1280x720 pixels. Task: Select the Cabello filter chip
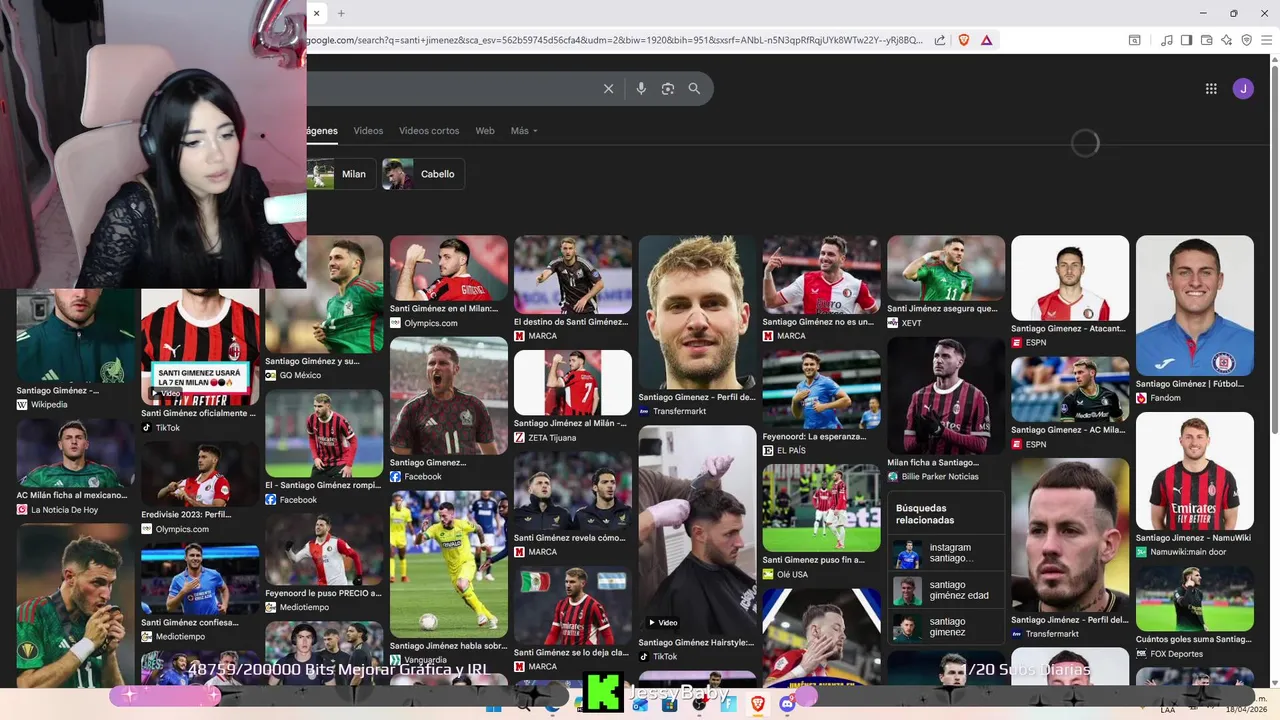[423, 174]
